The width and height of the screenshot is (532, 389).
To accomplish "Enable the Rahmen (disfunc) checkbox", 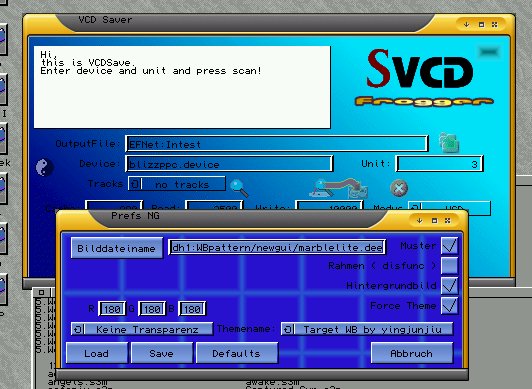I will (x=450, y=266).
